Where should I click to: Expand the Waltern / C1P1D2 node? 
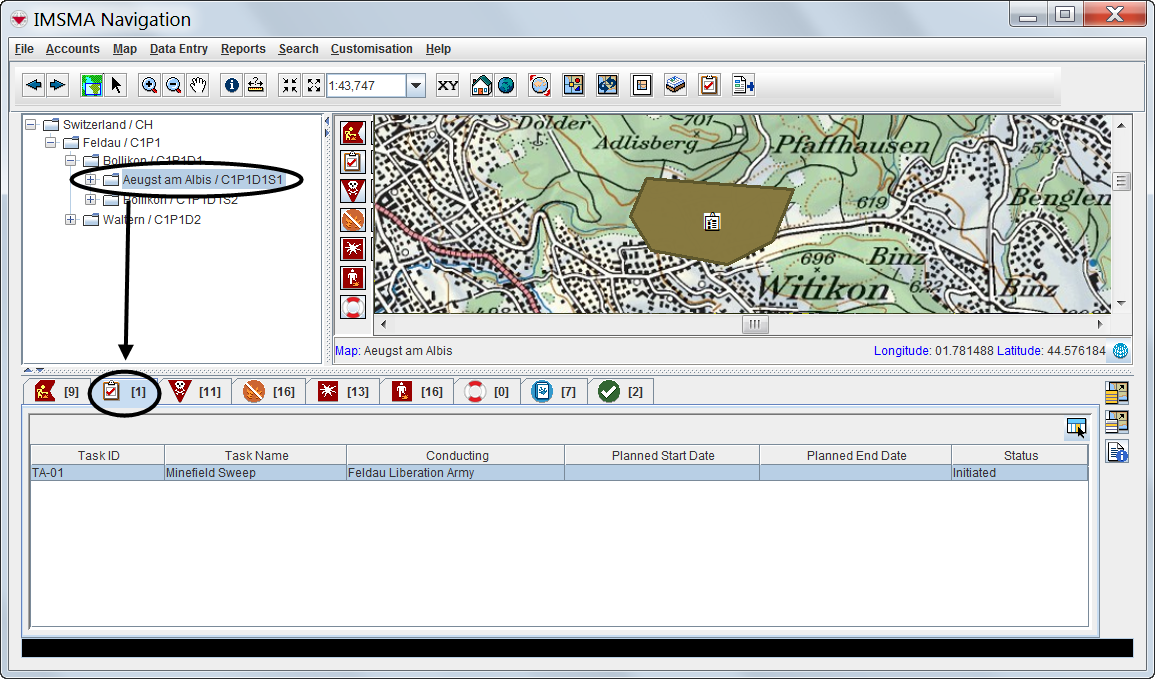(70, 220)
